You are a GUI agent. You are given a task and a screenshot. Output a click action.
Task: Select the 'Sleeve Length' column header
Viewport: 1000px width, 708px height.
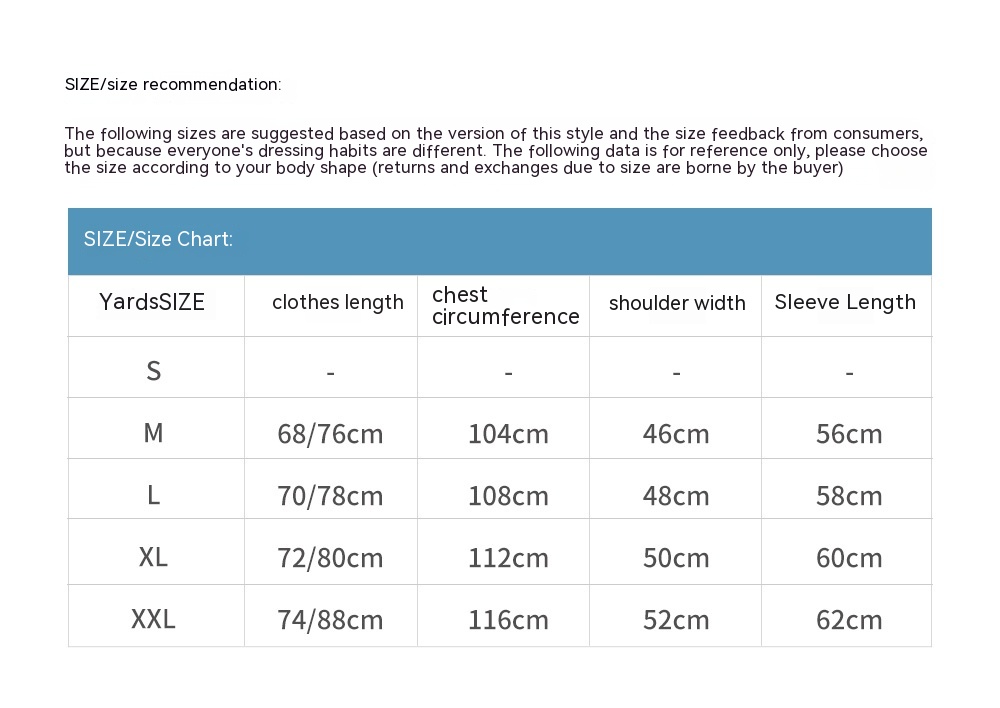[845, 302]
